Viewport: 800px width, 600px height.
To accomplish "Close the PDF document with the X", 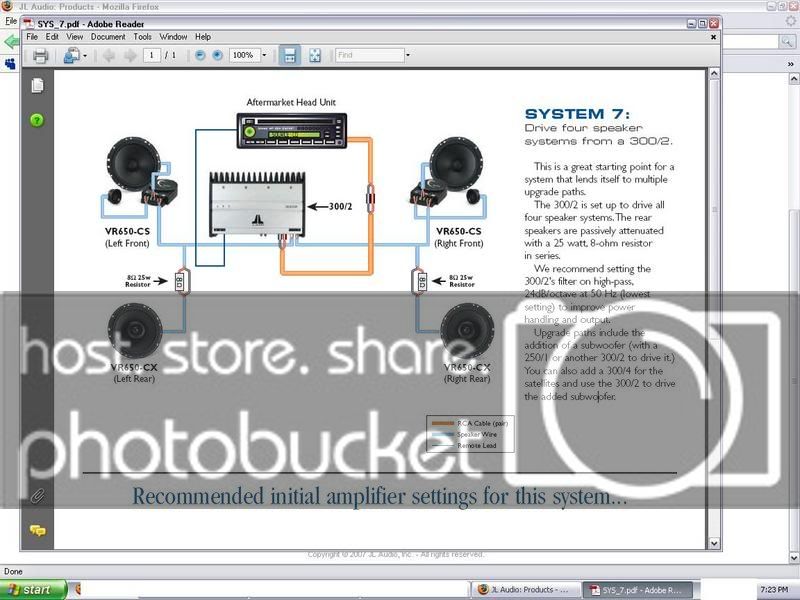I will click(713, 37).
